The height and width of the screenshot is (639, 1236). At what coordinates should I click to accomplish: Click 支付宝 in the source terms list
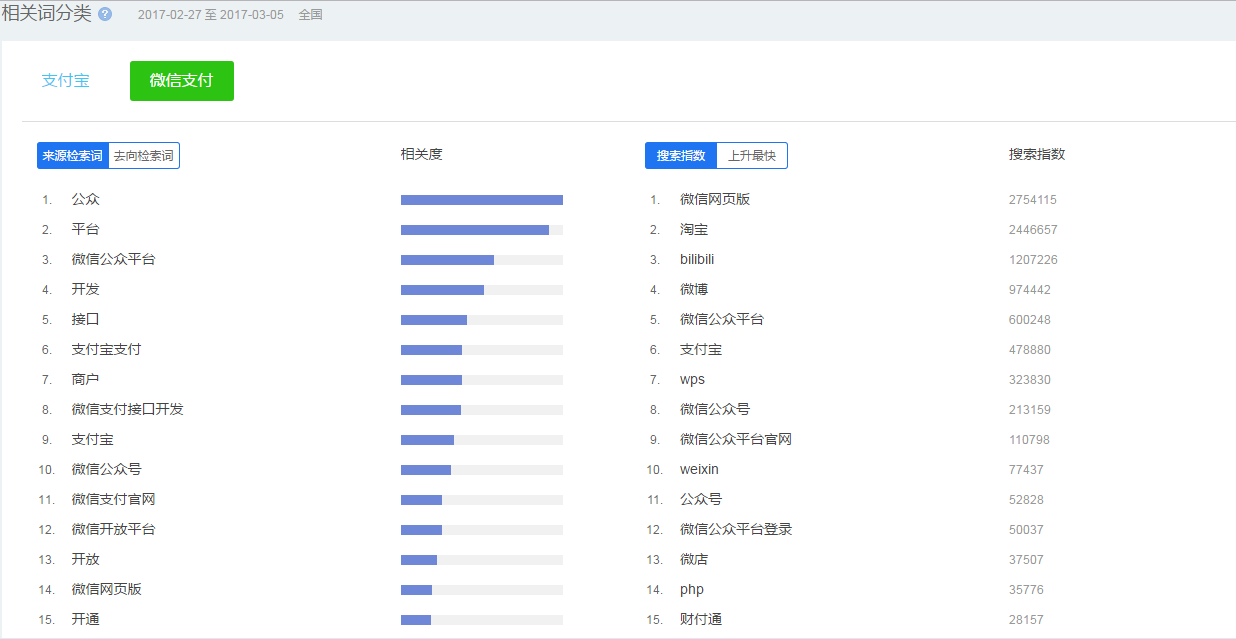93,440
